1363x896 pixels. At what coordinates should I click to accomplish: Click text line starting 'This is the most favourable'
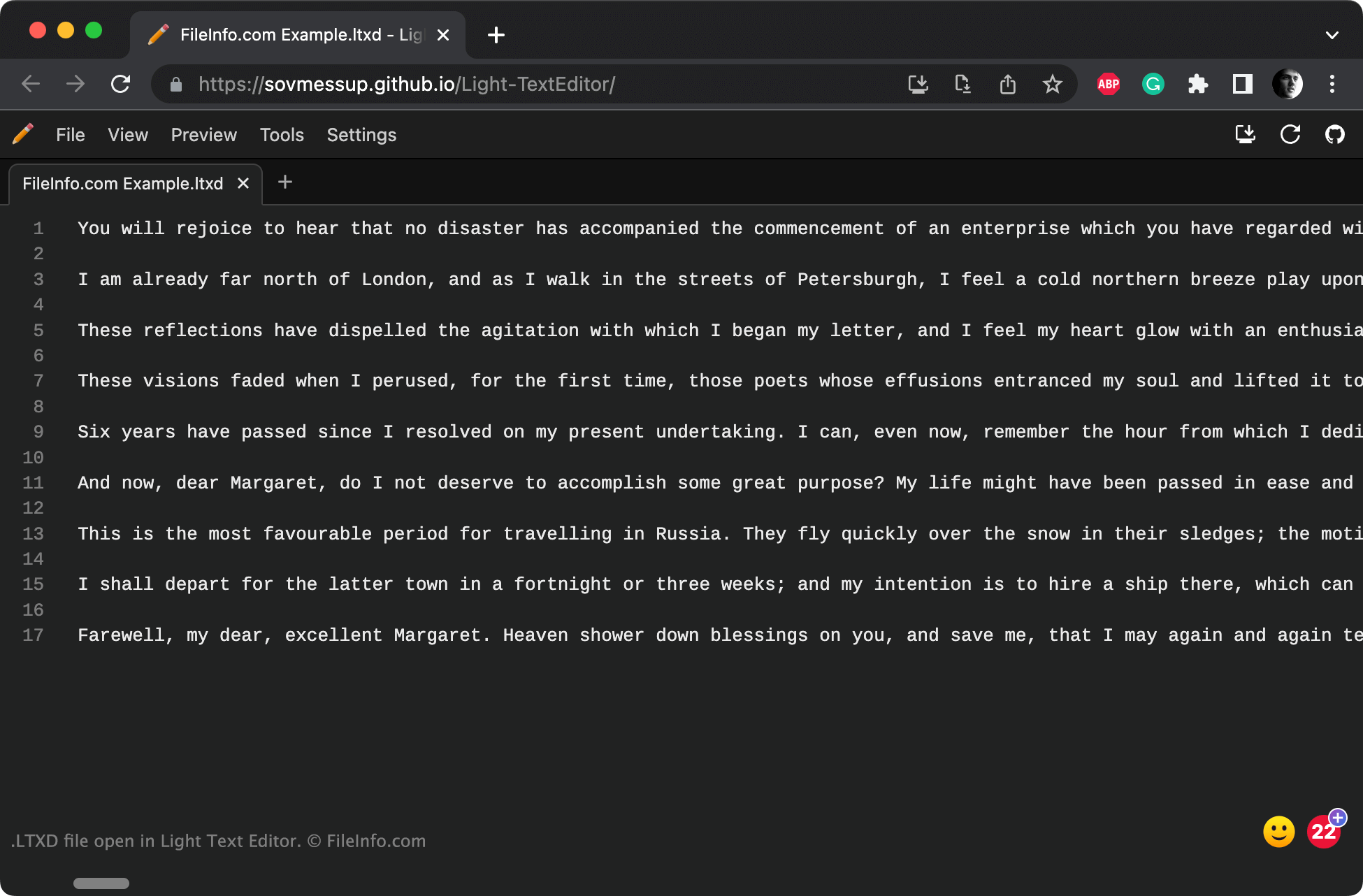click(x=720, y=534)
